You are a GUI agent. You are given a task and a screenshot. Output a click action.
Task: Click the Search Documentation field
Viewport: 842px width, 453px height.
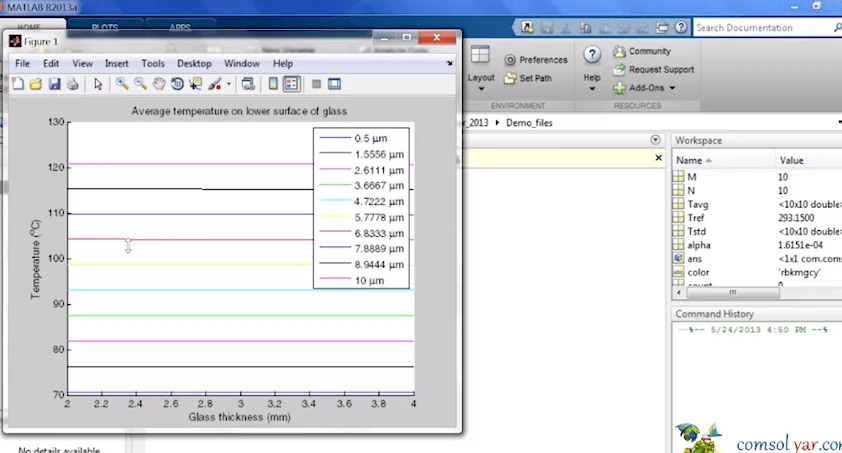[x=760, y=28]
